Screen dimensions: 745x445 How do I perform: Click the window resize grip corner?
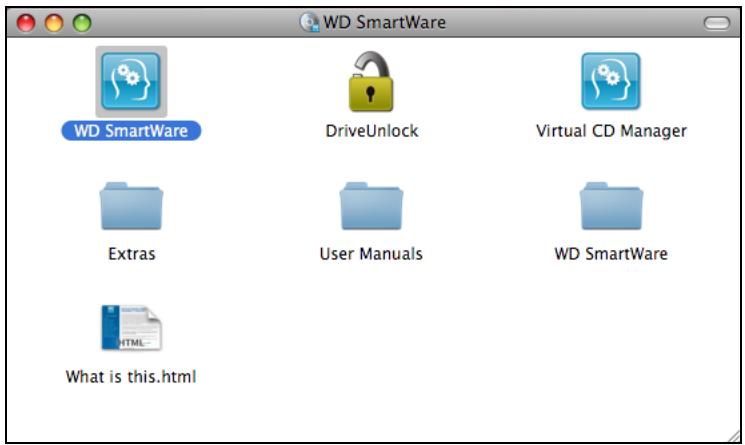733,436
